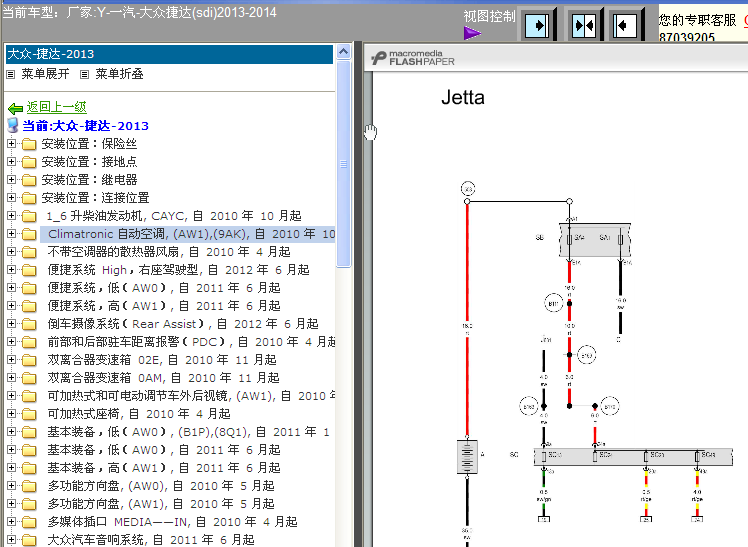Expand 双离合器变速箱 0AM node

point(11,377)
